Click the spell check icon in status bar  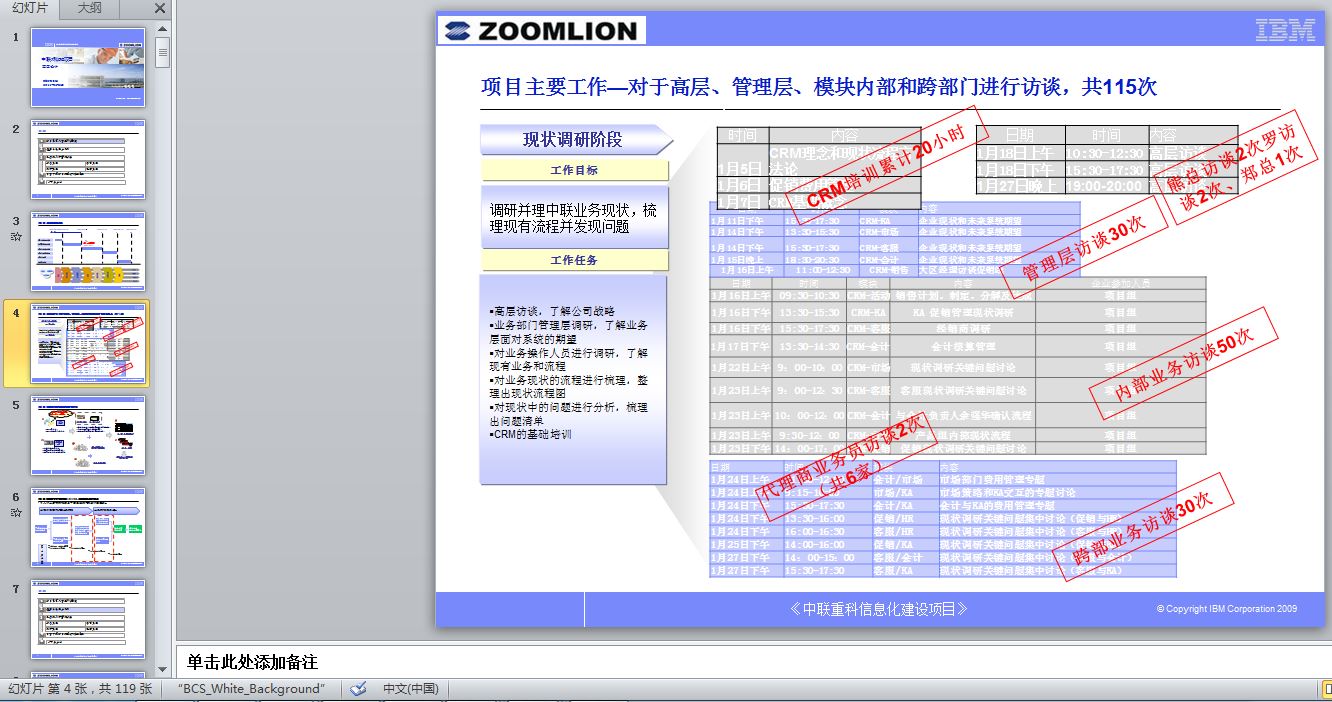pos(358,689)
